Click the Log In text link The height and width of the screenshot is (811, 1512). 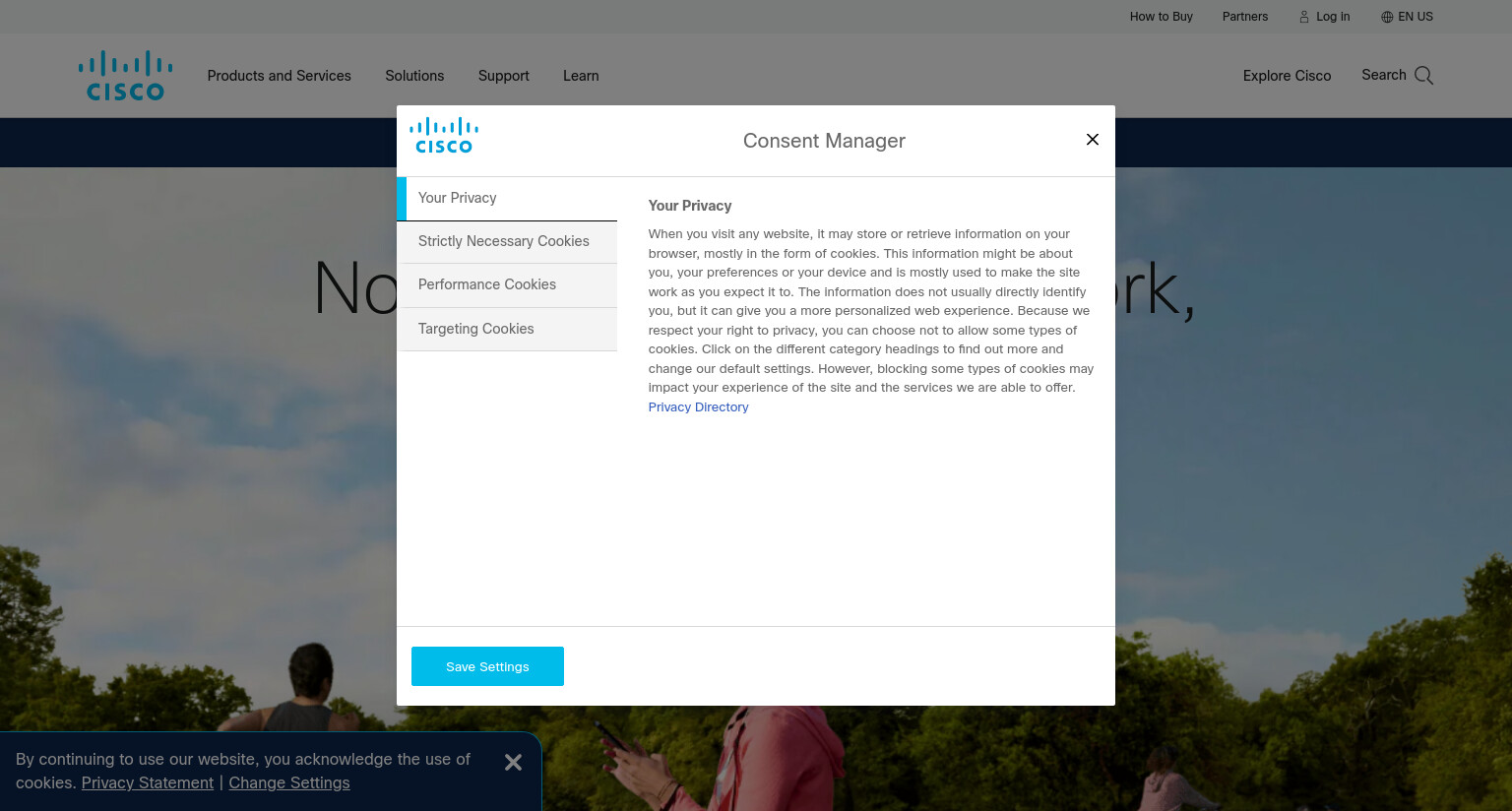tap(1333, 17)
